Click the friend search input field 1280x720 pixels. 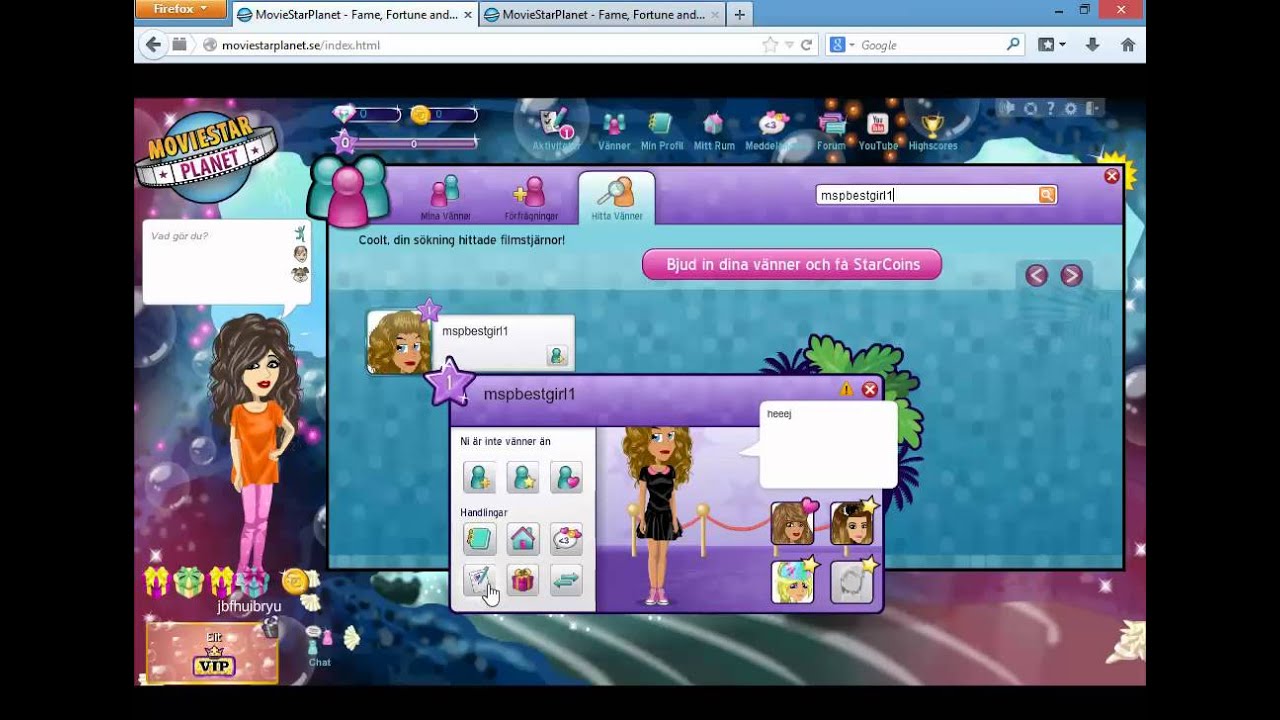pos(927,195)
